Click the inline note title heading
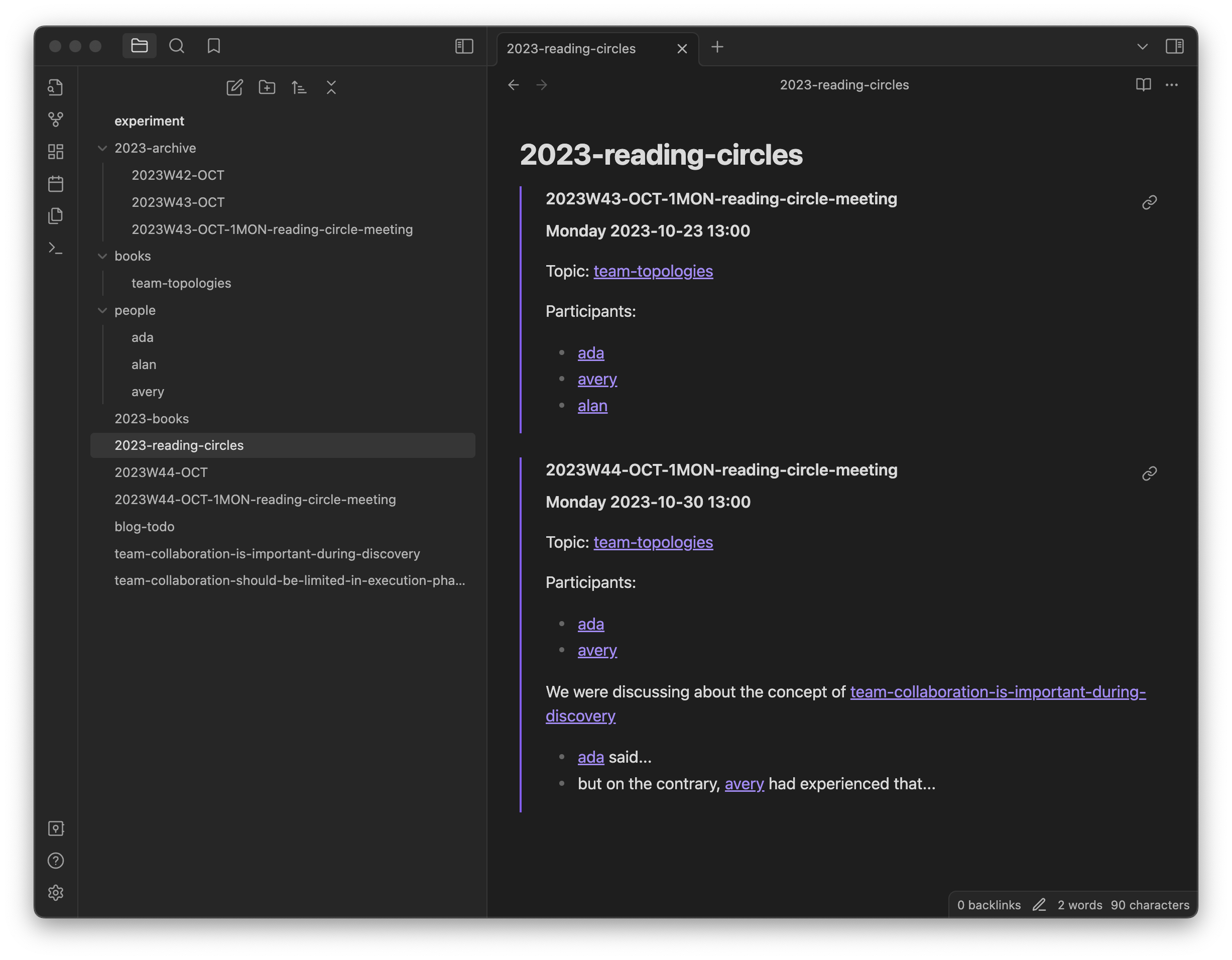Image resolution: width=1232 pixels, height=960 pixels. tap(661, 155)
